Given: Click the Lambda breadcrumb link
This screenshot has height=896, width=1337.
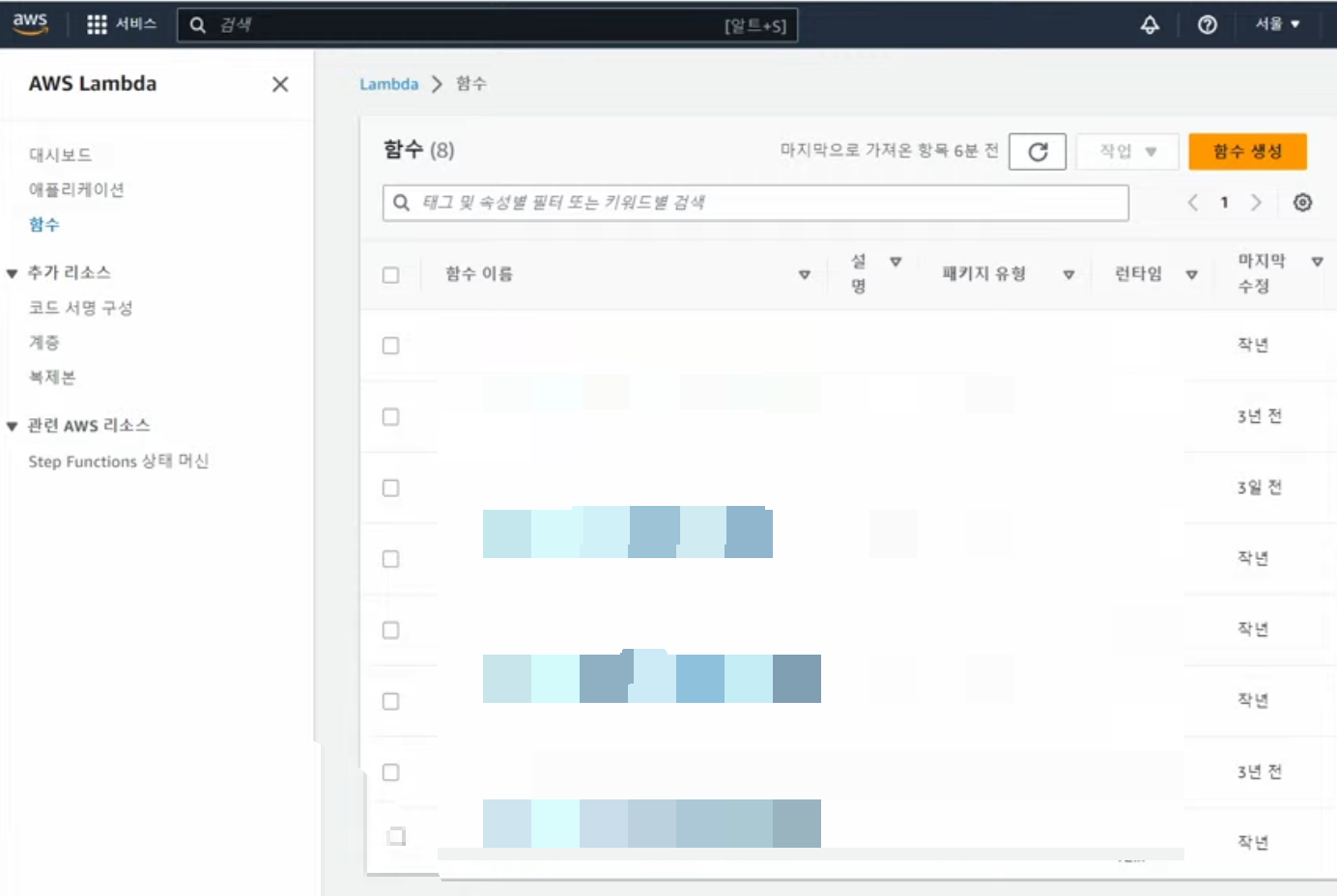Looking at the screenshot, I should [x=389, y=84].
